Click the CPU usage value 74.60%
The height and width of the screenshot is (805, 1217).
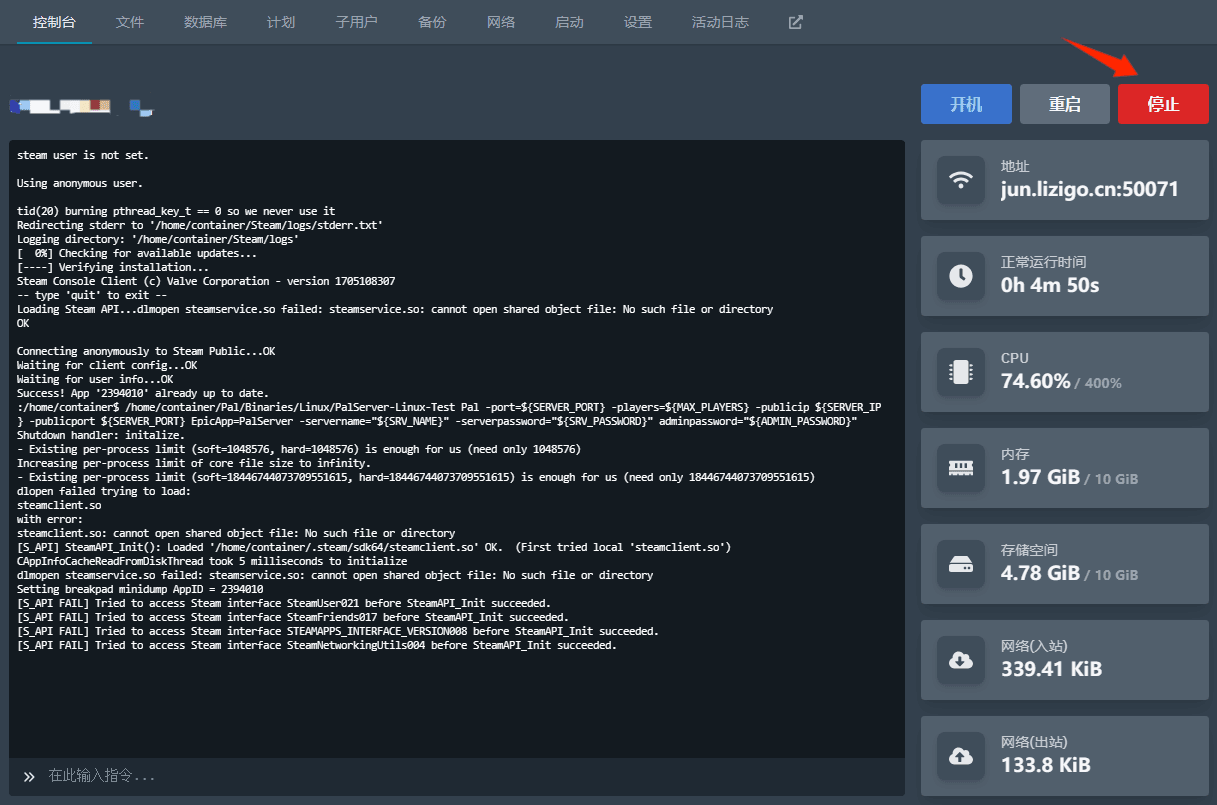(1035, 381)
